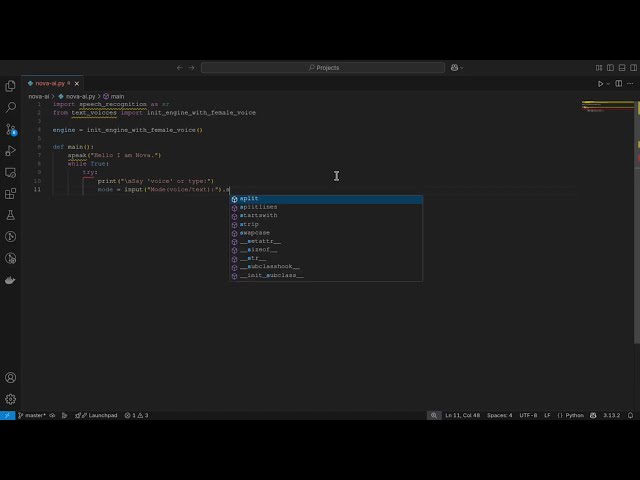Toggle the secondary side bar
Viewport: 640px width, 480px height.
pyautogui.click(x=633, y=68)
